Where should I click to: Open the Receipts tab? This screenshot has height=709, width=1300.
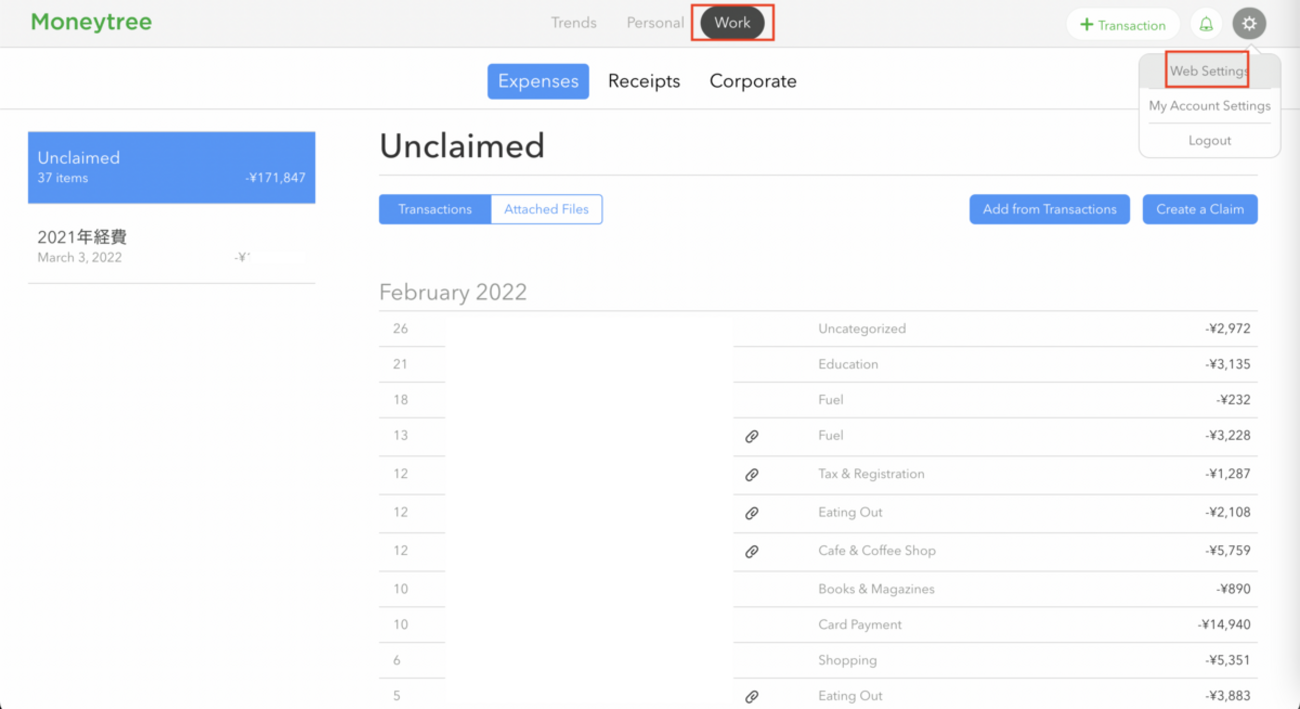tap(644, 81)
